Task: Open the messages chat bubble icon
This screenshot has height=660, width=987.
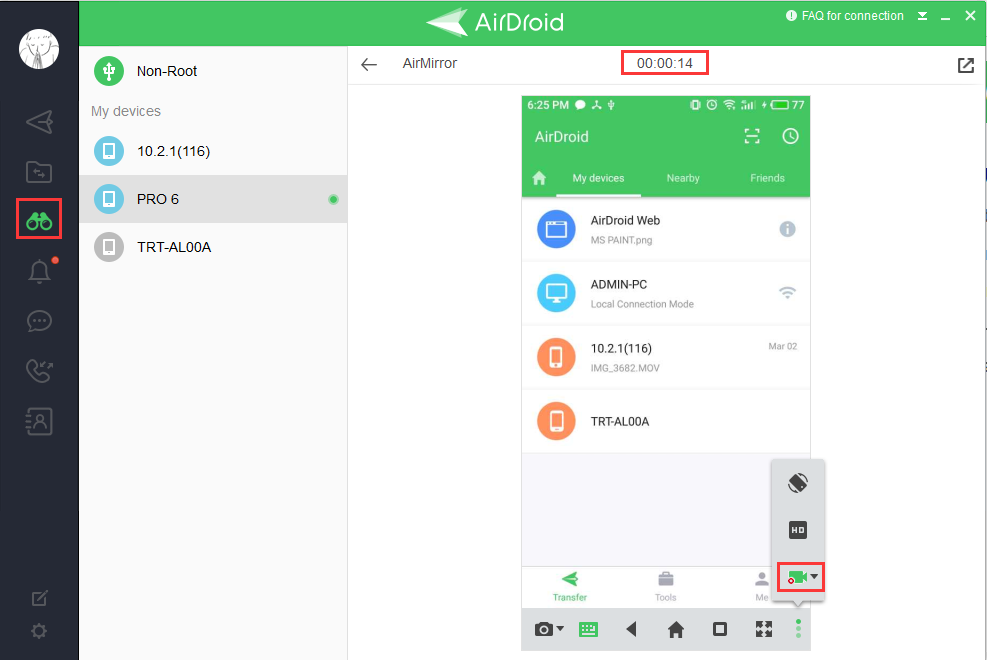Action: pyautogui.click(x=39, y=322)
